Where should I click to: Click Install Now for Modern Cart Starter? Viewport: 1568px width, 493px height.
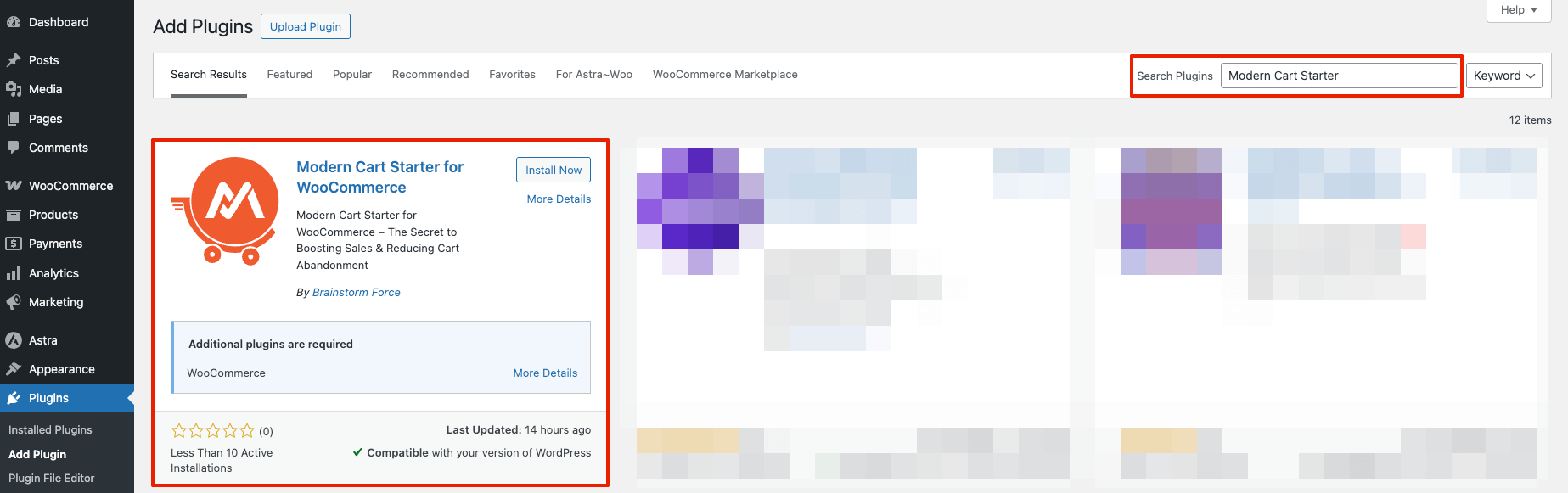pyautogui.click(x=554, y=170)
